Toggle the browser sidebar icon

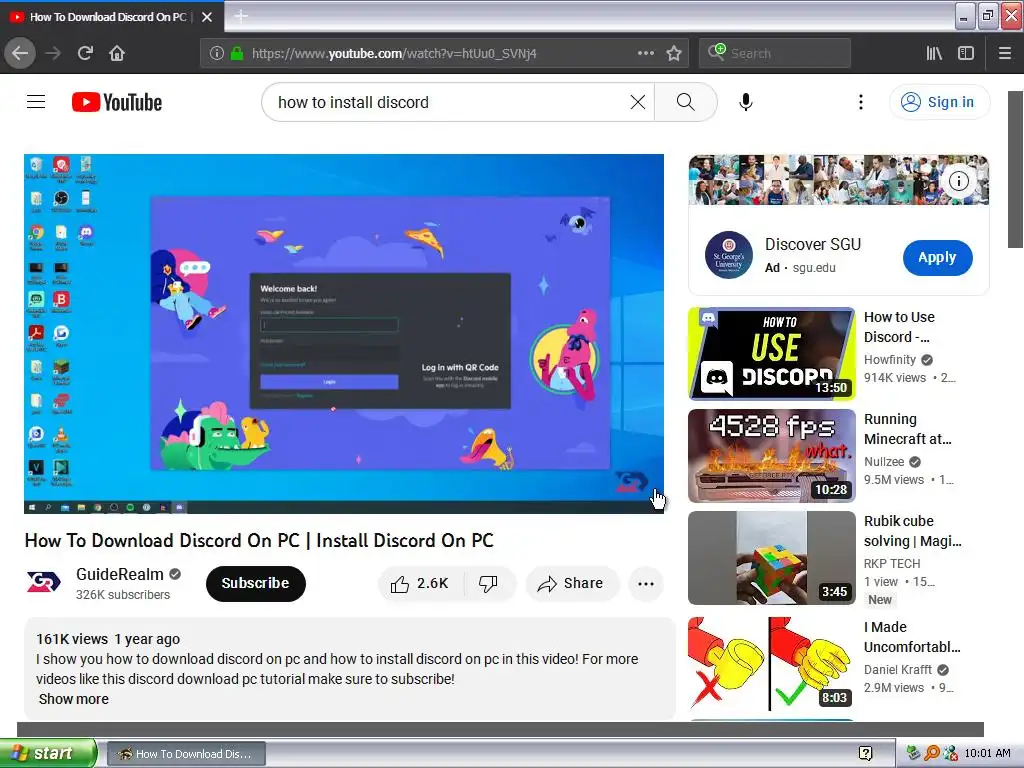(x=966, y=54)
